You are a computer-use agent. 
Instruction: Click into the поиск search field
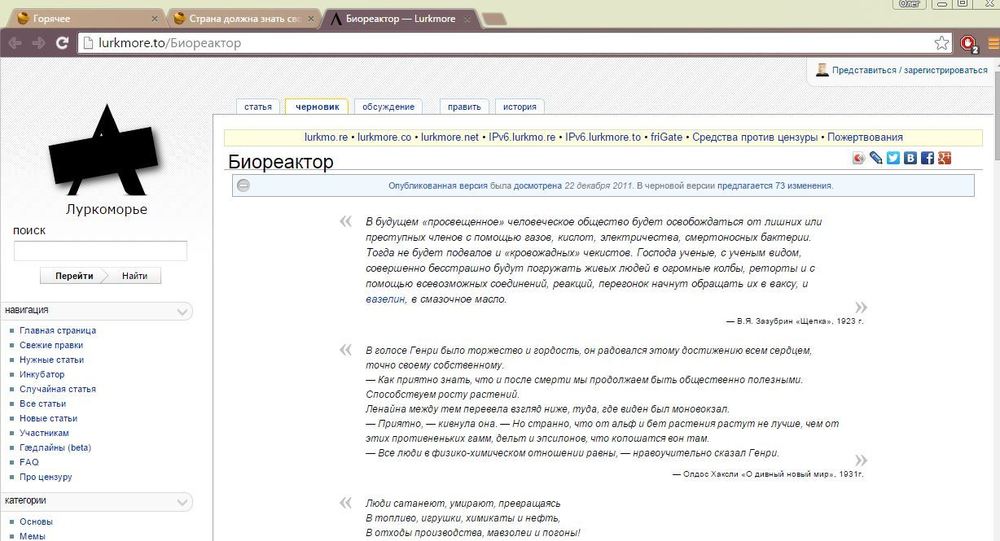coord(100,251)
